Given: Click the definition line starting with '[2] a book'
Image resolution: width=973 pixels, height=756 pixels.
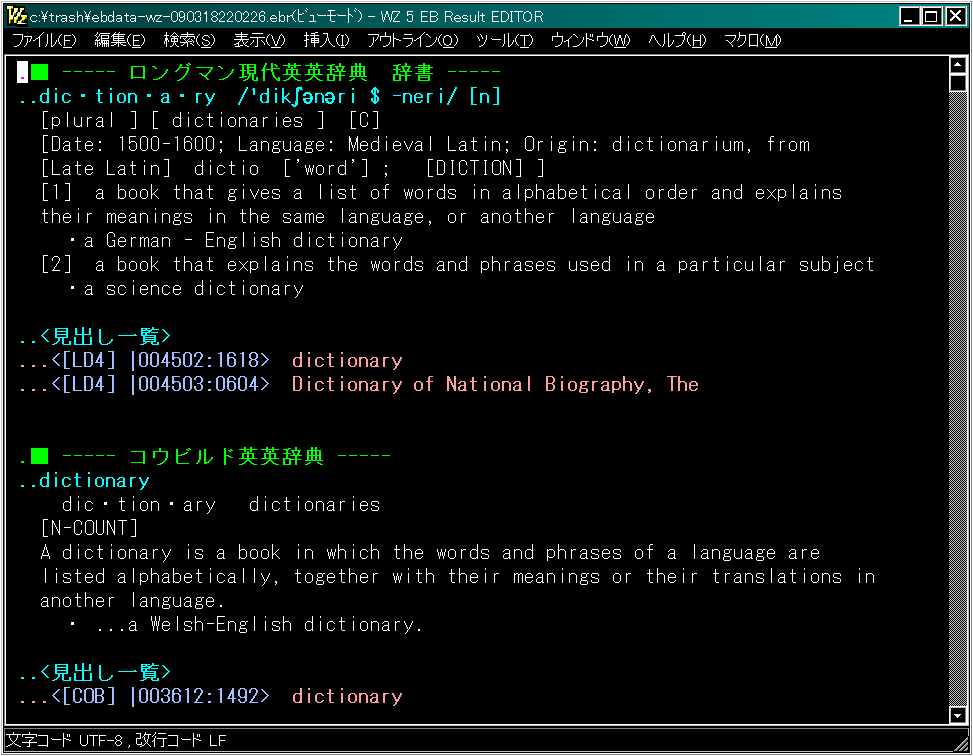Looking at the screenshot, I should click(457, 265).
